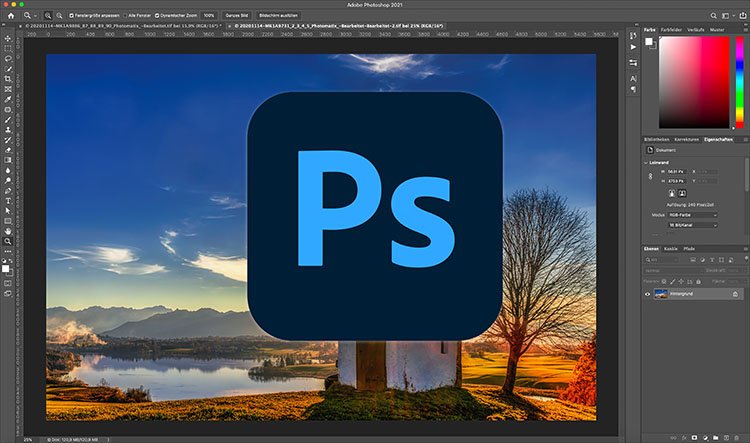Open the Zoom tool preset dropdown arrow
The height and width of the screenshot is (443, 750).
pos(35,16)
